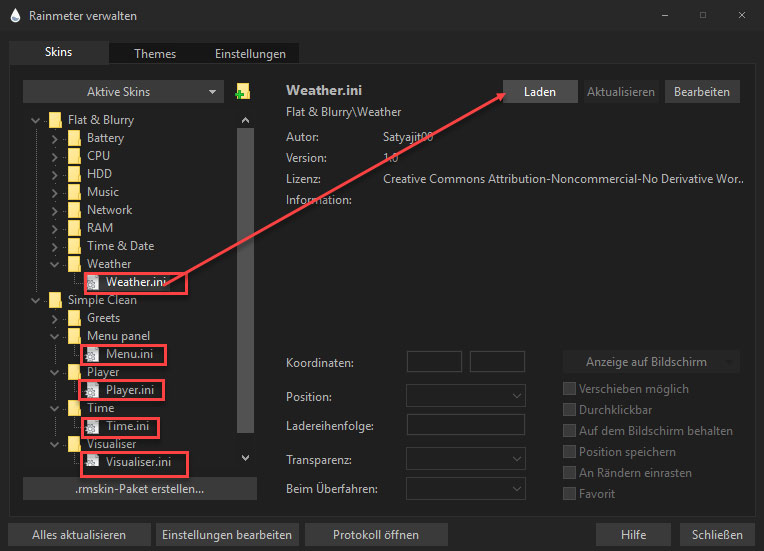Select the Player folder label in tree
Viewport: 764px width, 551px height.
coord(103,372)
